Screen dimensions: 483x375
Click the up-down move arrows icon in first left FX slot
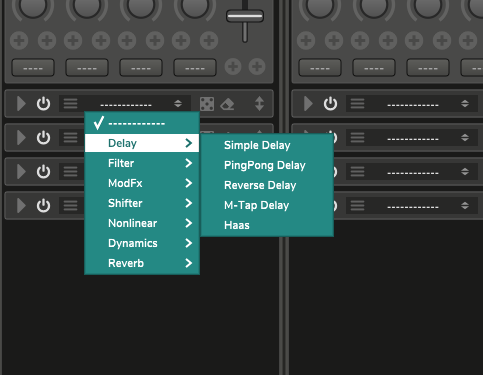tap(259, 104)
